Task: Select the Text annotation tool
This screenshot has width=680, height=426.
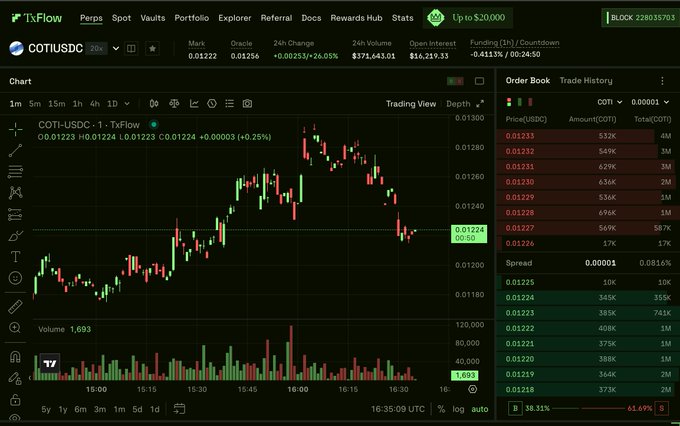Action: tap(15, 256)
